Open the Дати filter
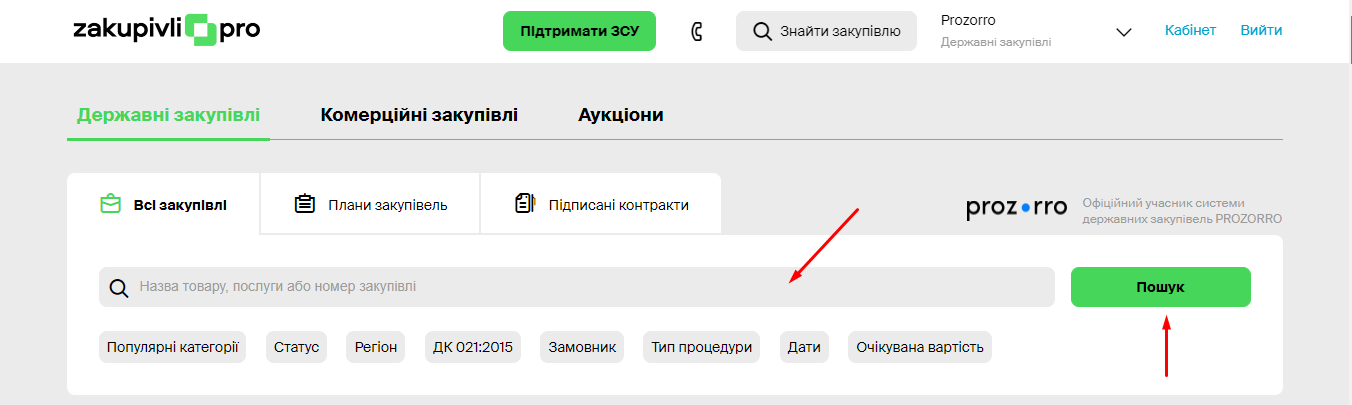This screenshot has height=405, width=1352. click(x=804, y=347)
